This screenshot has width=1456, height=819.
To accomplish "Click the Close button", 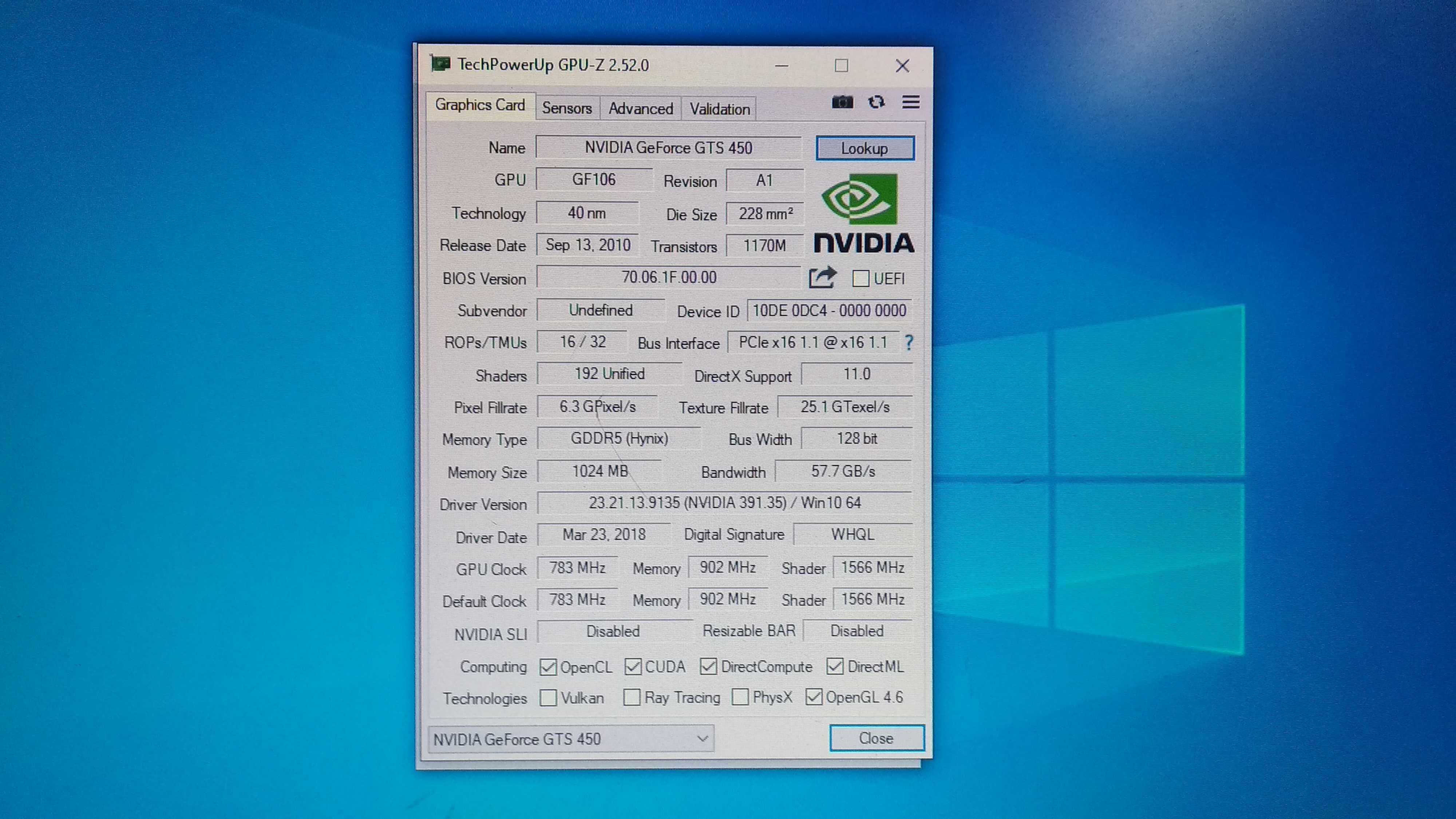I will tap(877, 738).
